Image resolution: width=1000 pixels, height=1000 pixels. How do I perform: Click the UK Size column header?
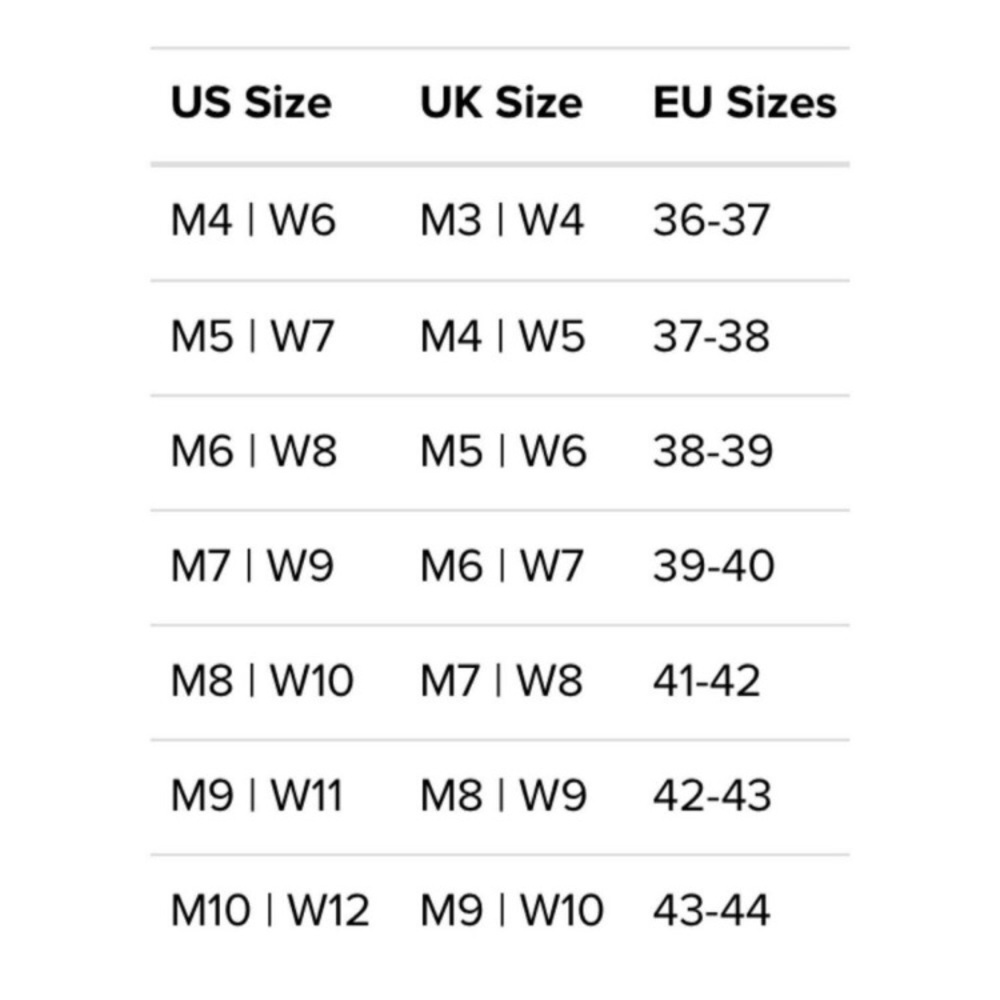pyautogui.click(x=501, y=103)
